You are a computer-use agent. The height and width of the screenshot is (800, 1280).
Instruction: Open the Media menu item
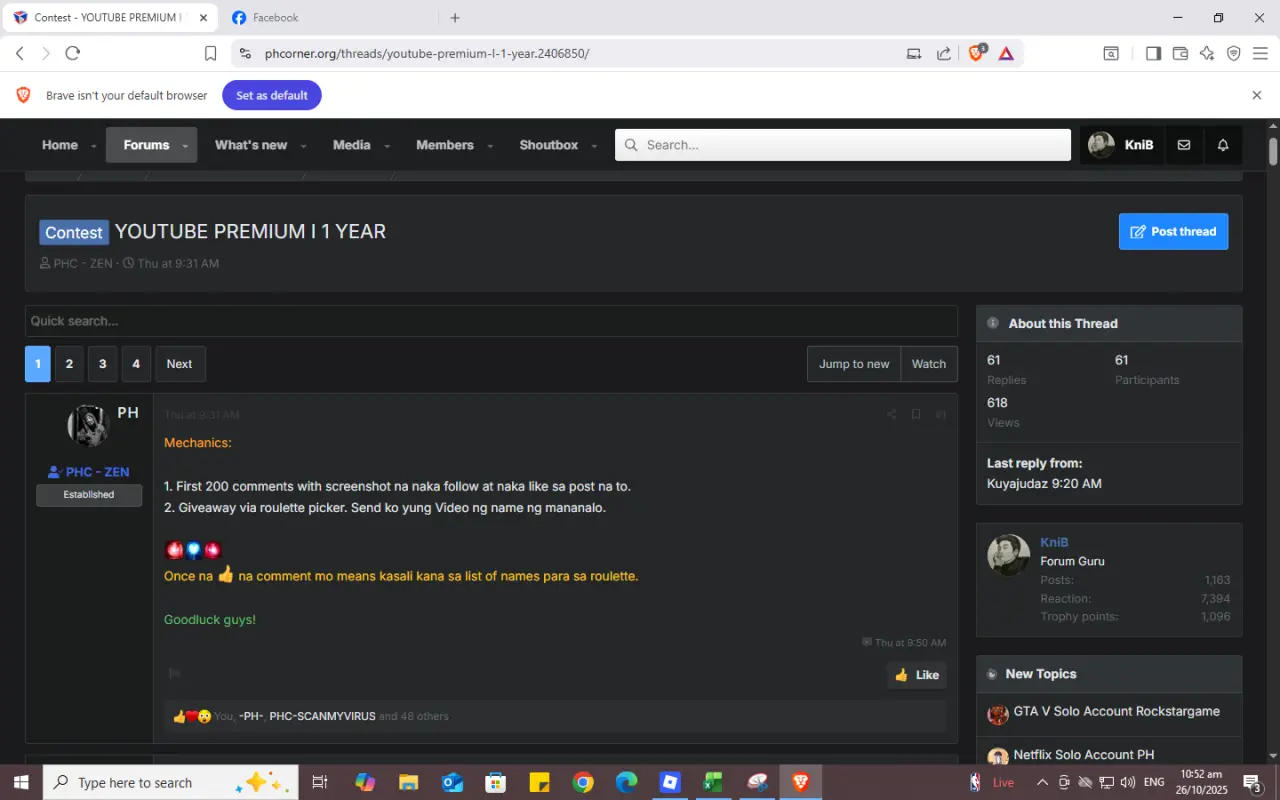(352, 145)
